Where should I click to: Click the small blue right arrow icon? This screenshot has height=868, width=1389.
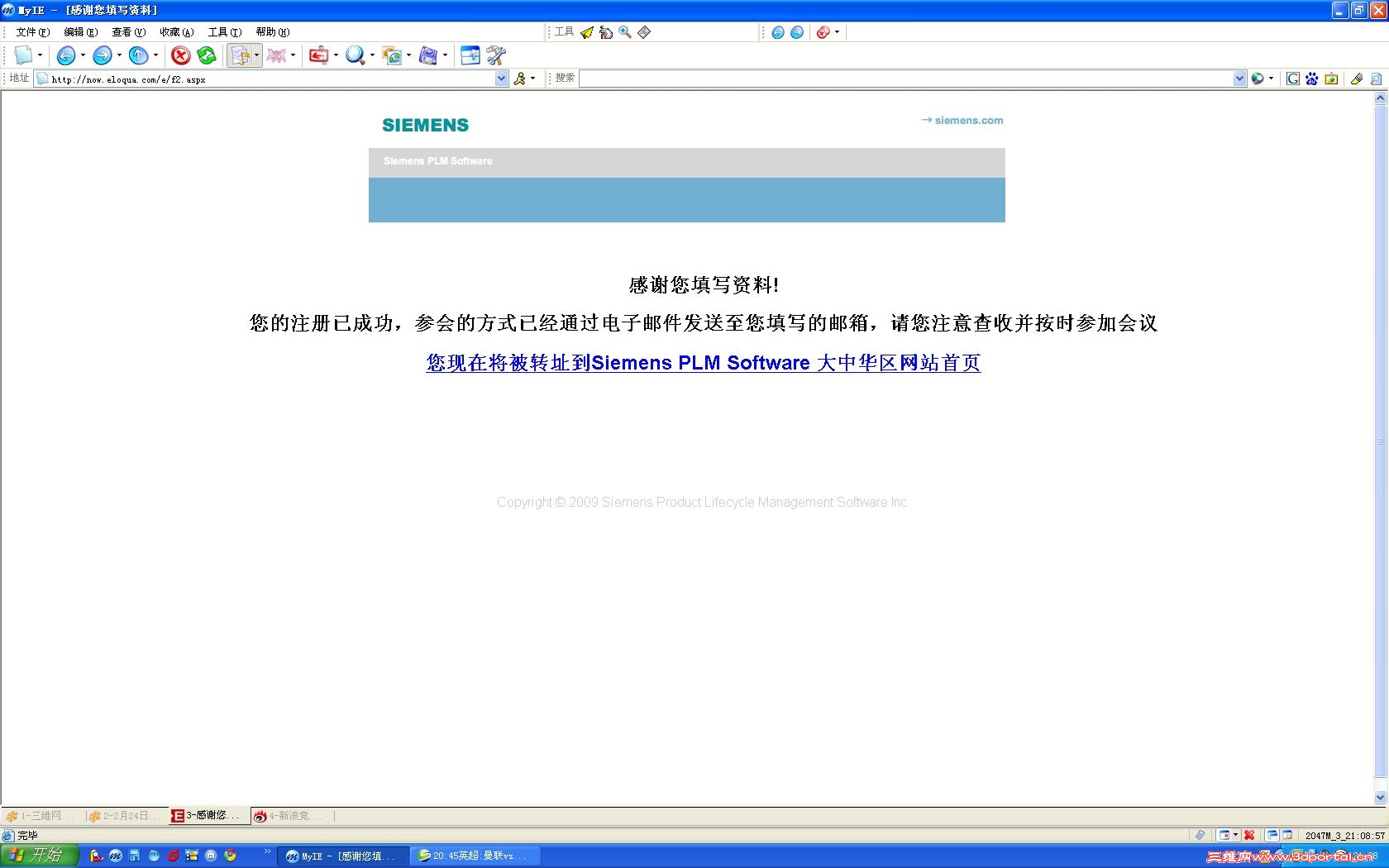click(797, 32)
